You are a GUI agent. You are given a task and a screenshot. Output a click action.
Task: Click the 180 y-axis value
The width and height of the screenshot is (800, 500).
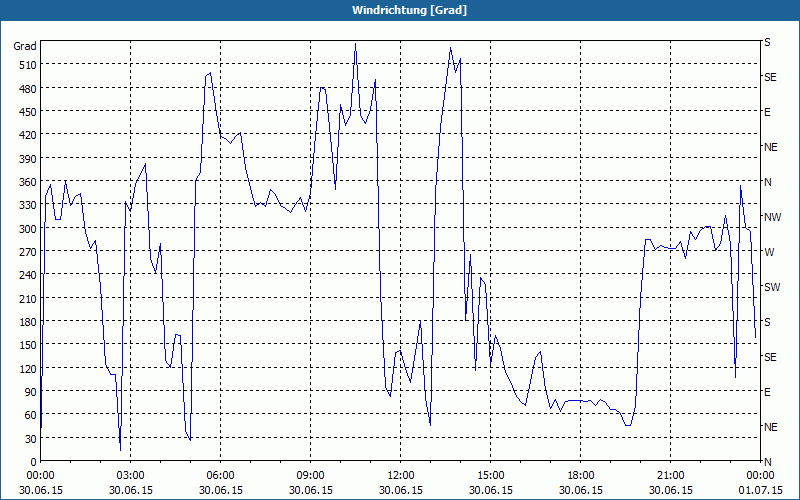[x=28, y=322]
